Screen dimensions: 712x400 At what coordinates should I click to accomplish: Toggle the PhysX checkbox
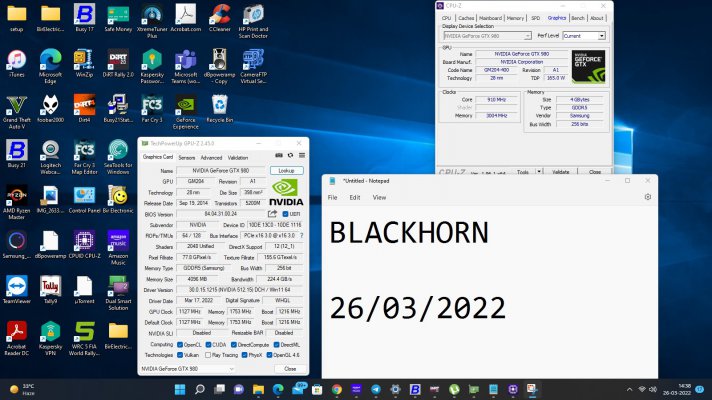(244, 355)
